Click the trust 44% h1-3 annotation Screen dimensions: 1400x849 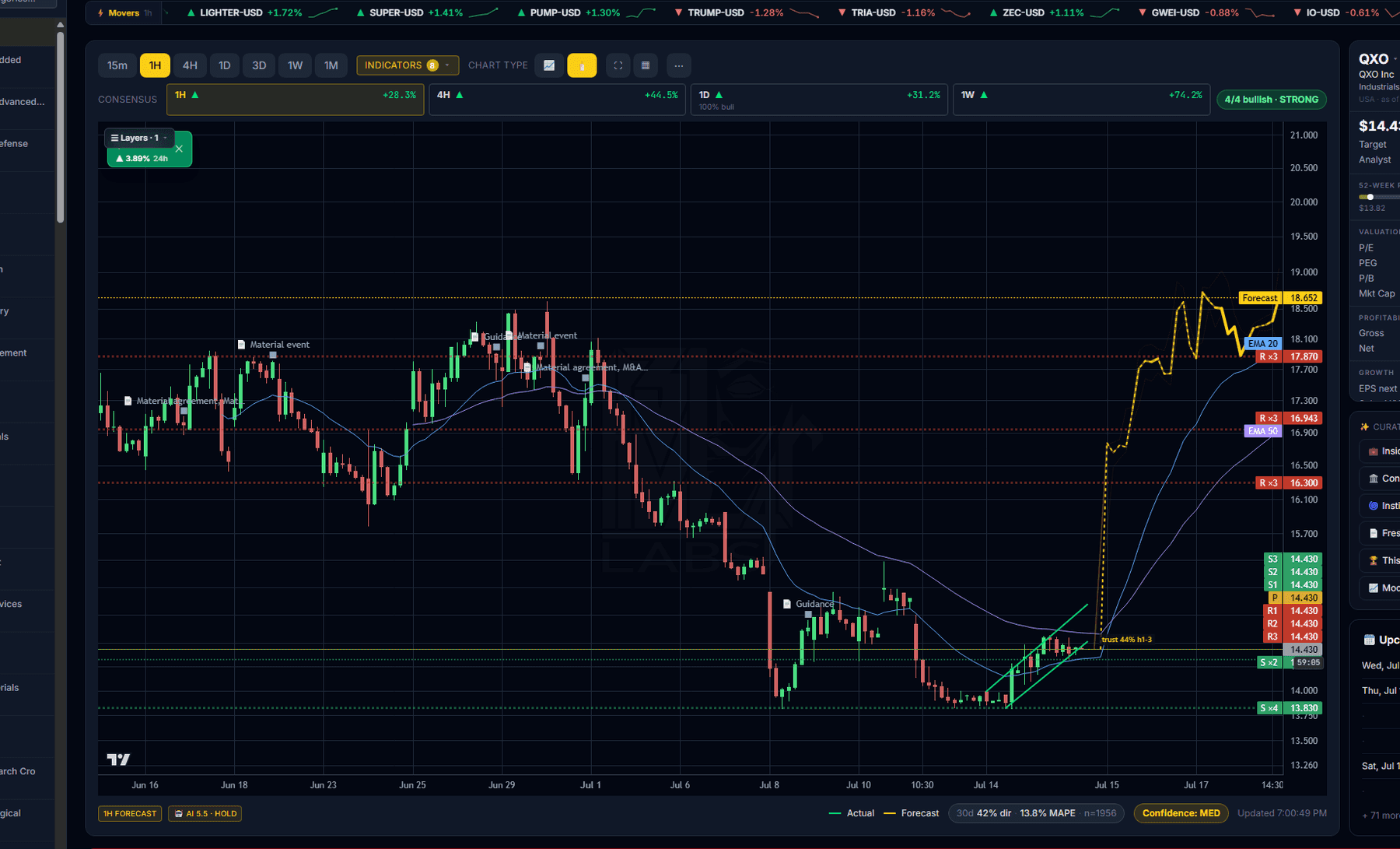point(1126,640)
